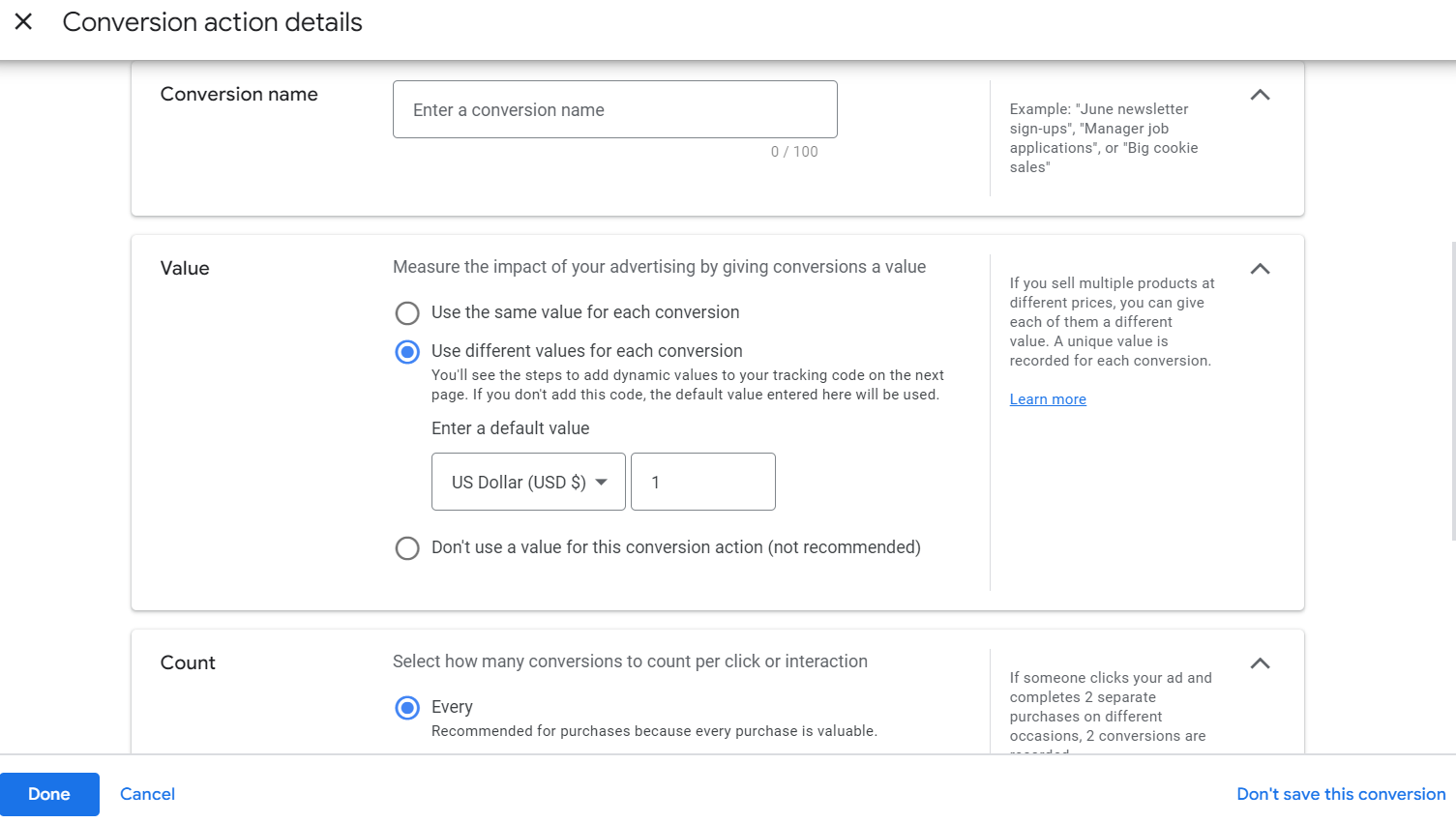Collapse the Conversion name section
1456x823 pixels.
click(x=1260, y=94)
